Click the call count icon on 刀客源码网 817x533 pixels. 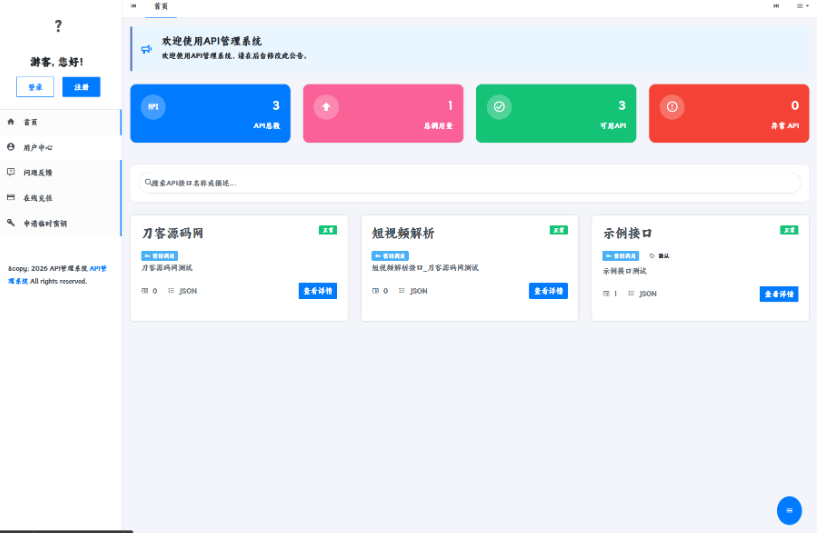[x=145, y=291]
